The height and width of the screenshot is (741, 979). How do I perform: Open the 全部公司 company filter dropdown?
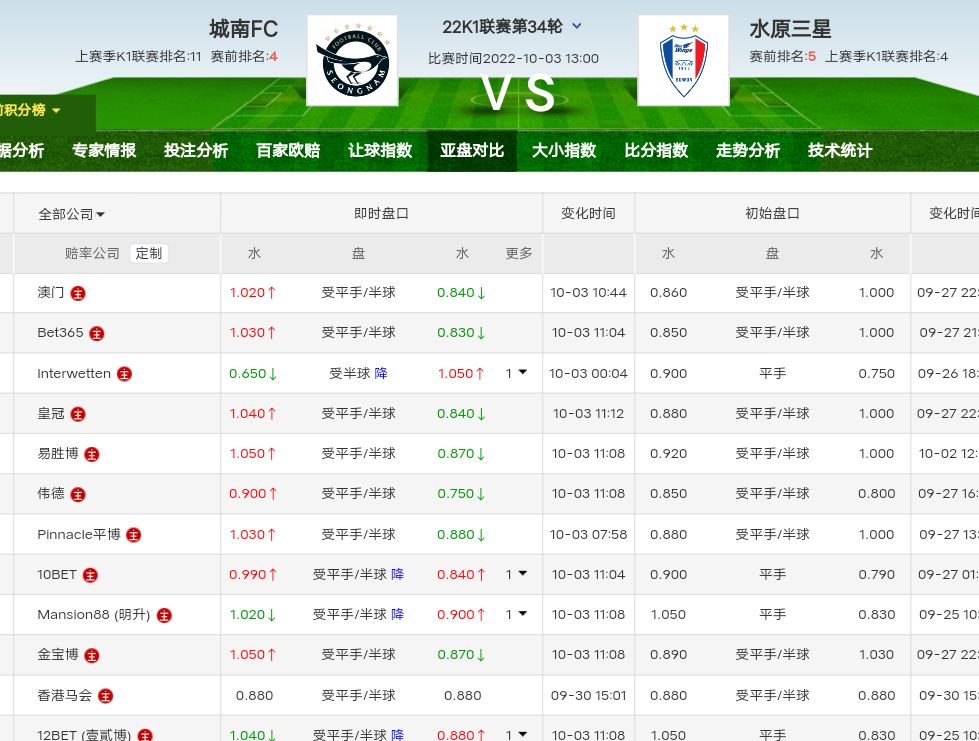coord(71,214)
